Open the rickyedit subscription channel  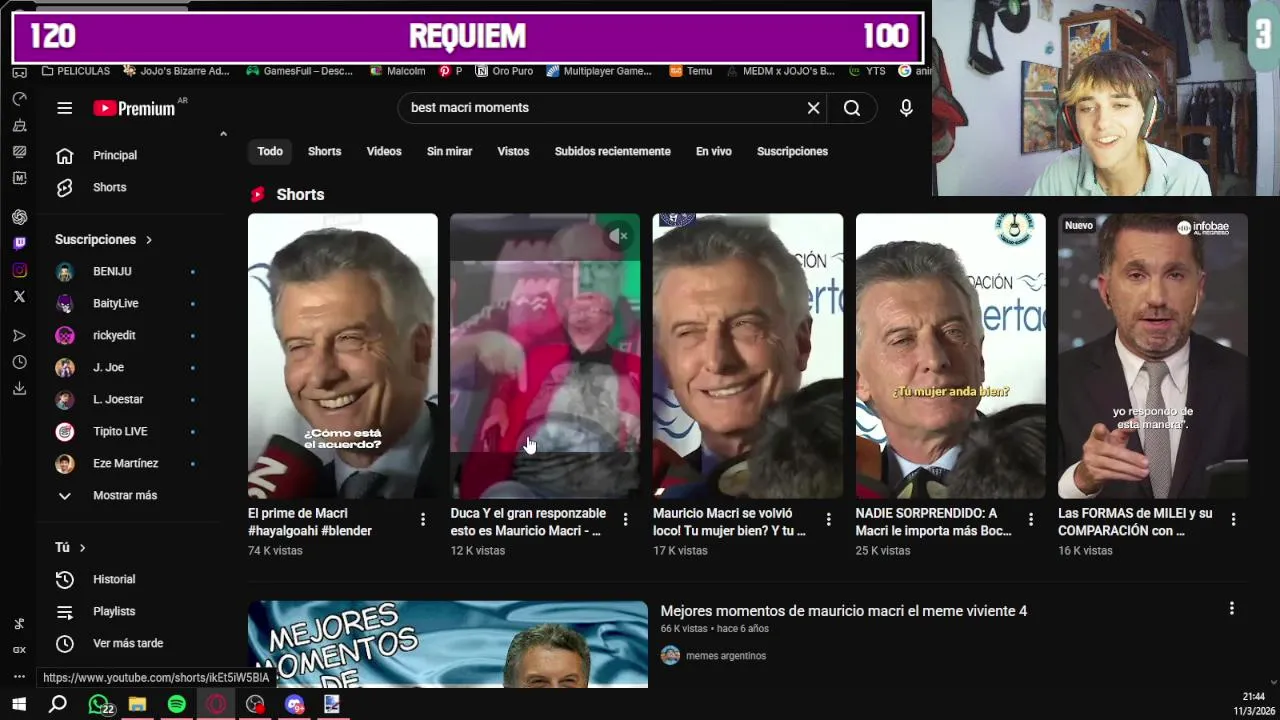tap(130, 335)
